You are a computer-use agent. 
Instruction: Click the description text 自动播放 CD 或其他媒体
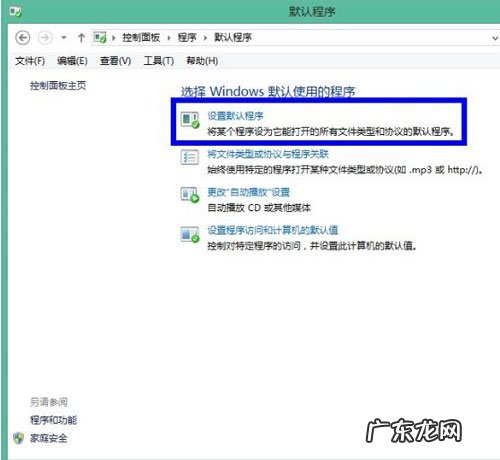[259, 208]
